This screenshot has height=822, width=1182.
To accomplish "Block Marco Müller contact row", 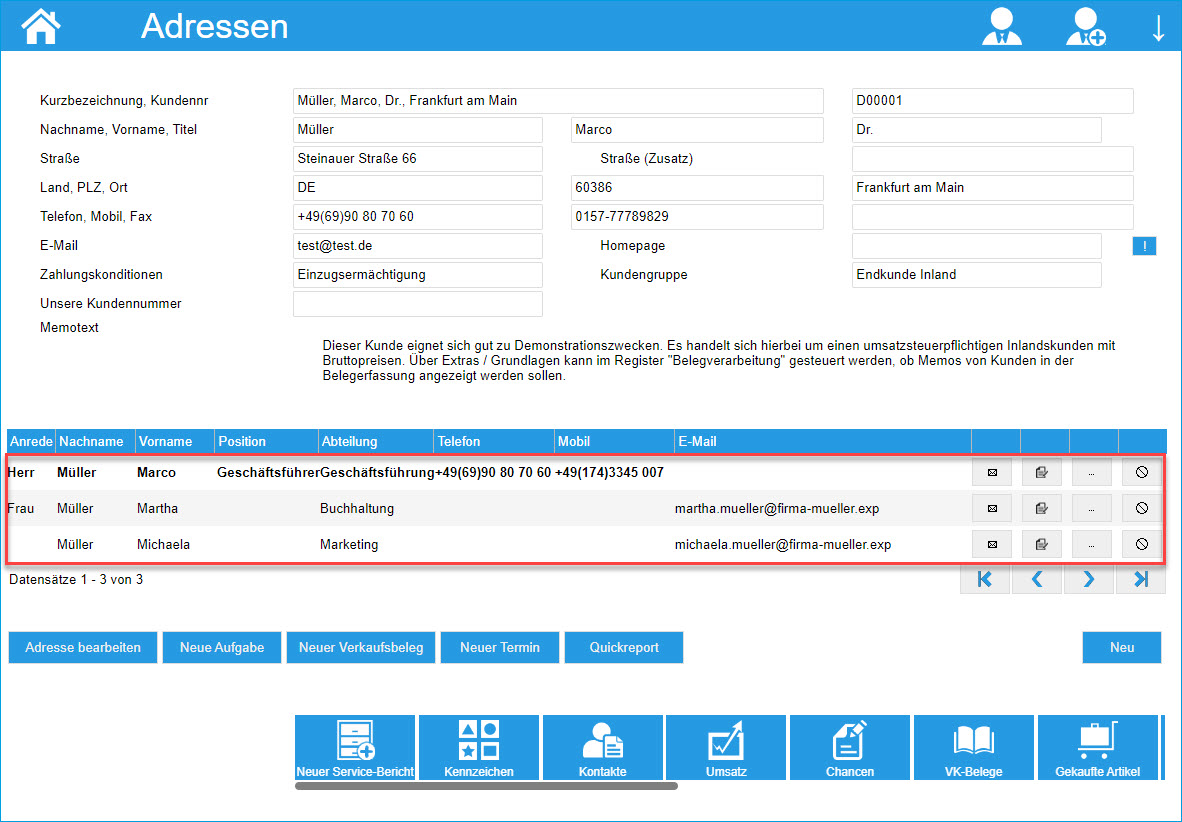I will coord(1141,472).
